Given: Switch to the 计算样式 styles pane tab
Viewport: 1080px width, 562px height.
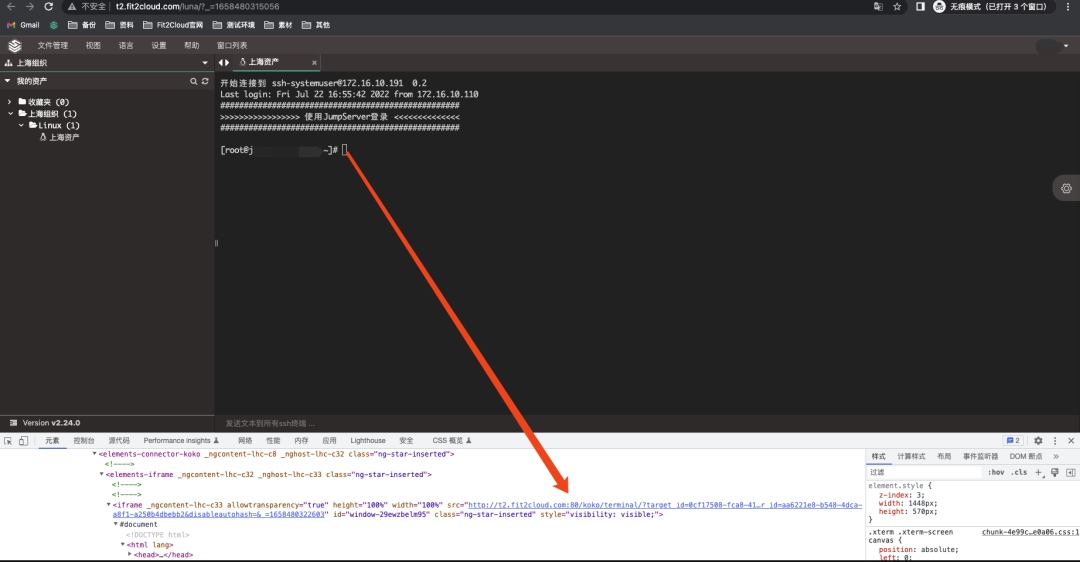Looking at the screenshot, I should [911, 457].
